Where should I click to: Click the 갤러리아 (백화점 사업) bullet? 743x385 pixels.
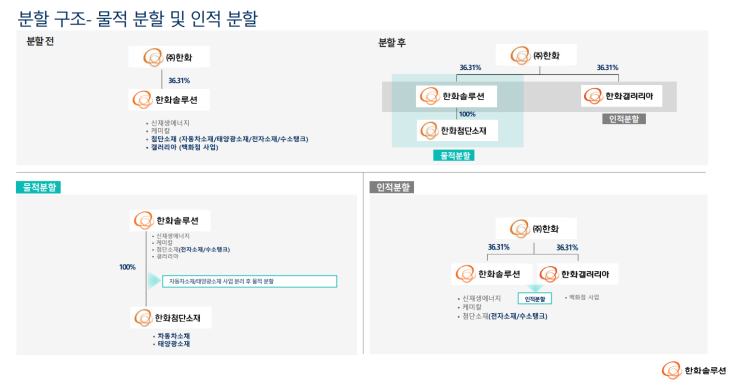pos(182,147)
